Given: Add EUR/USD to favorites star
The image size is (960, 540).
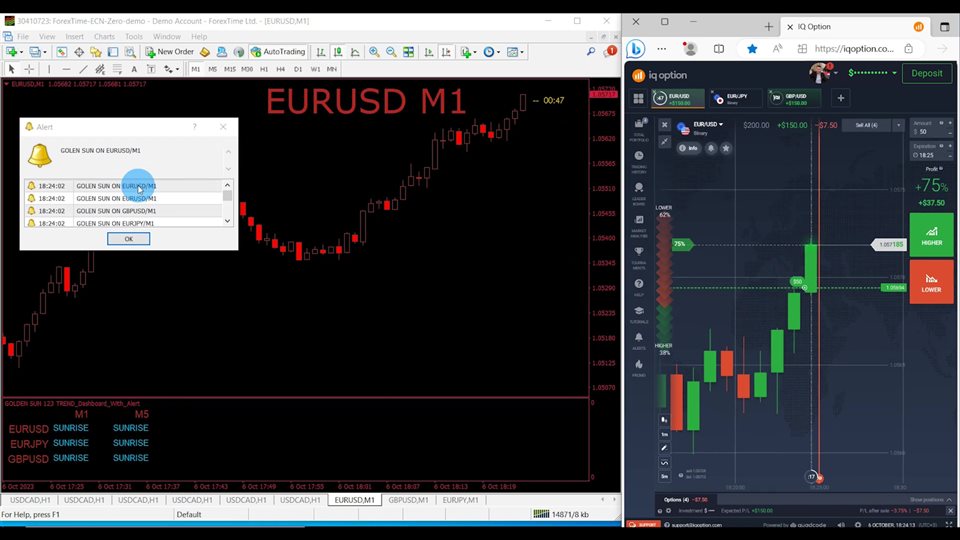Looking at the screenshot, I should [x=726, y=148].
